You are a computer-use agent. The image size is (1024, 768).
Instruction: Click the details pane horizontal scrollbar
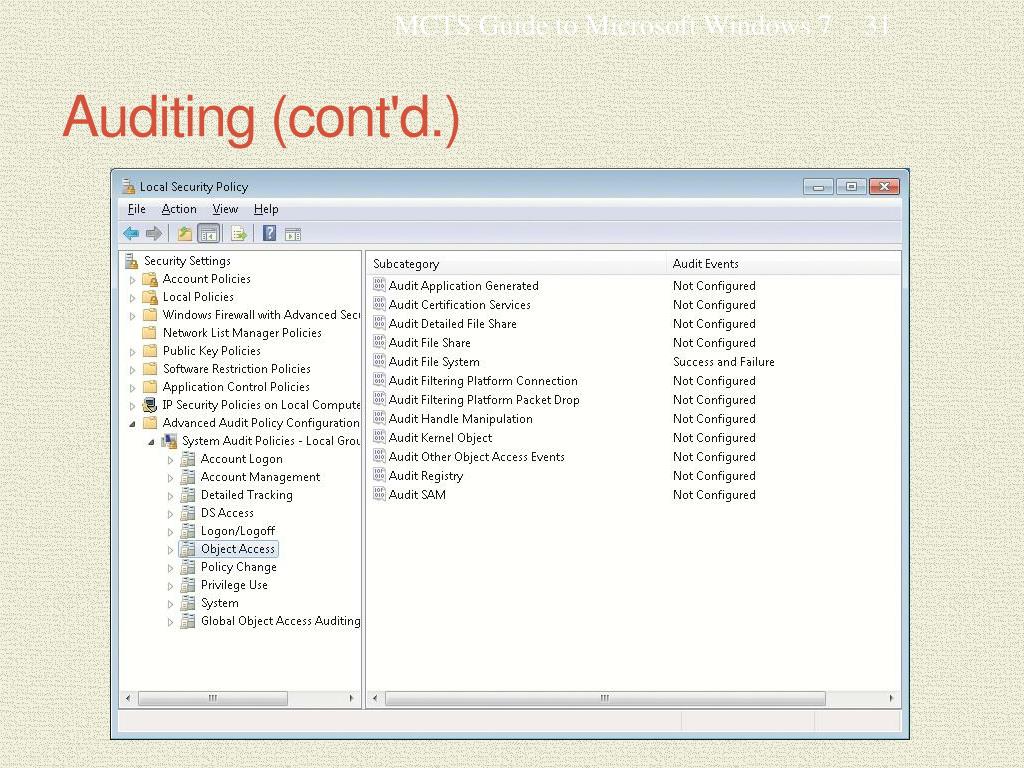click(605, 698)
